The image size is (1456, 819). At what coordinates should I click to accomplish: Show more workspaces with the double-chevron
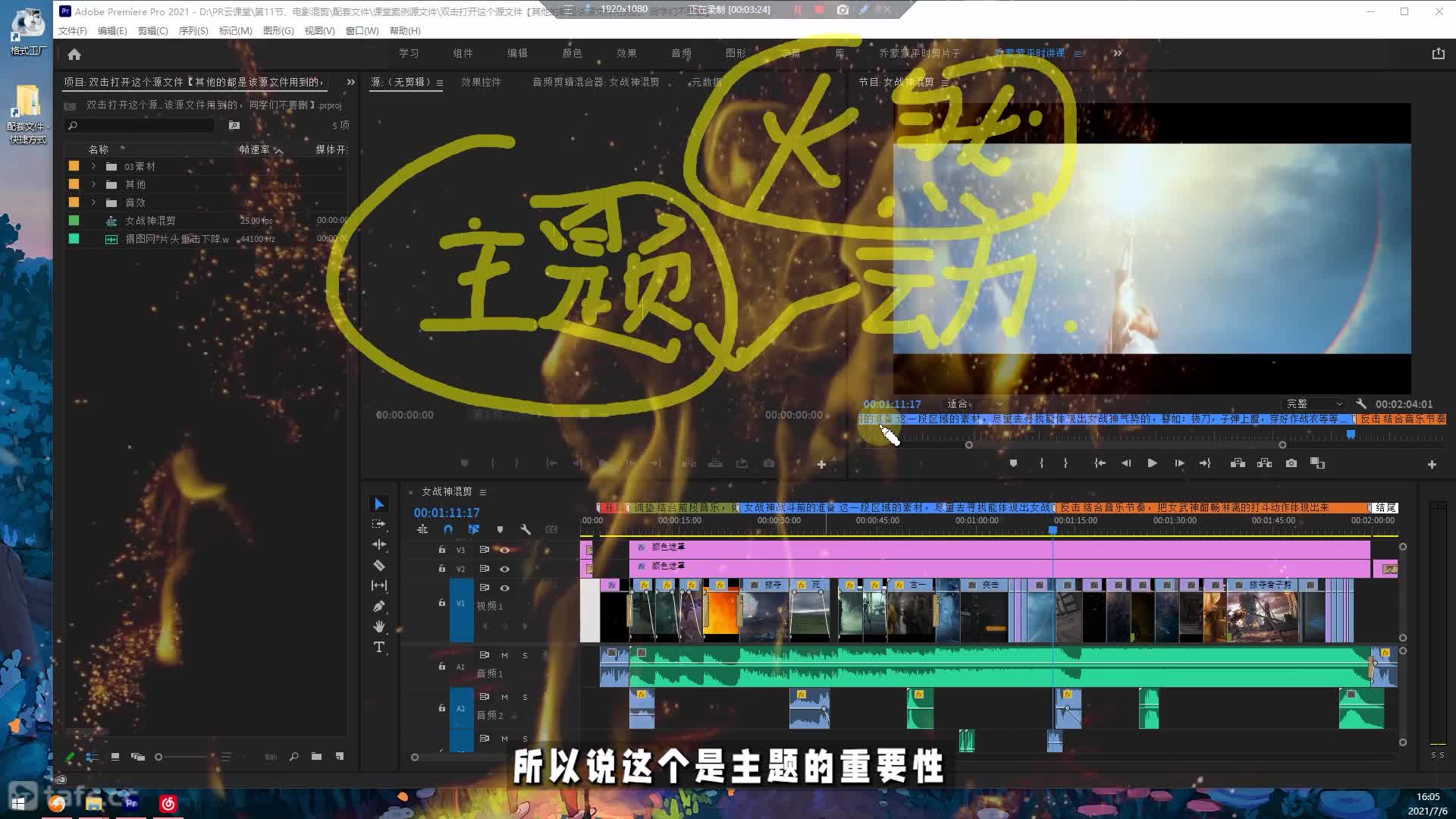coord(1117,53)
